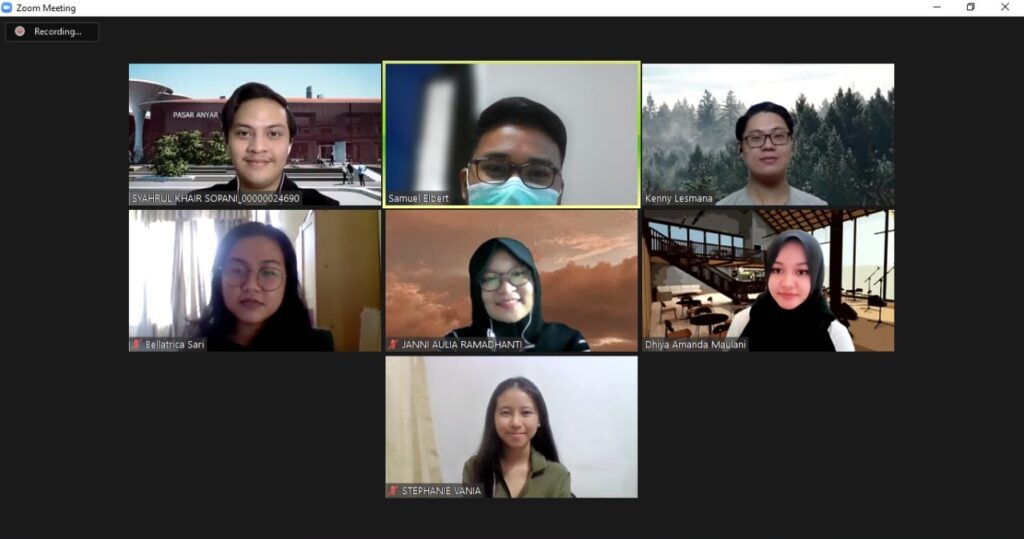Close the Zoom Meeting window
This screenshot has width=1024, height=539.
[1005, 7]
